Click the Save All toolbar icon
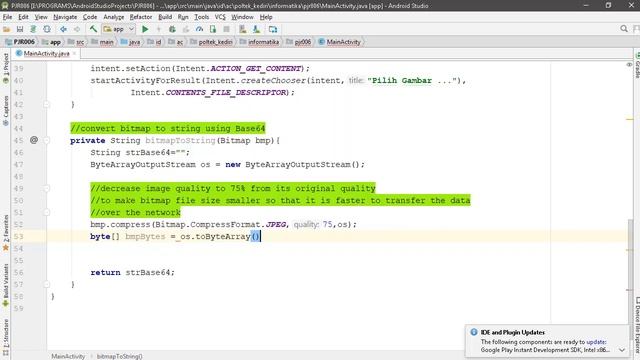This screenshot has width=640, height=360. click(x=20, y=29)
